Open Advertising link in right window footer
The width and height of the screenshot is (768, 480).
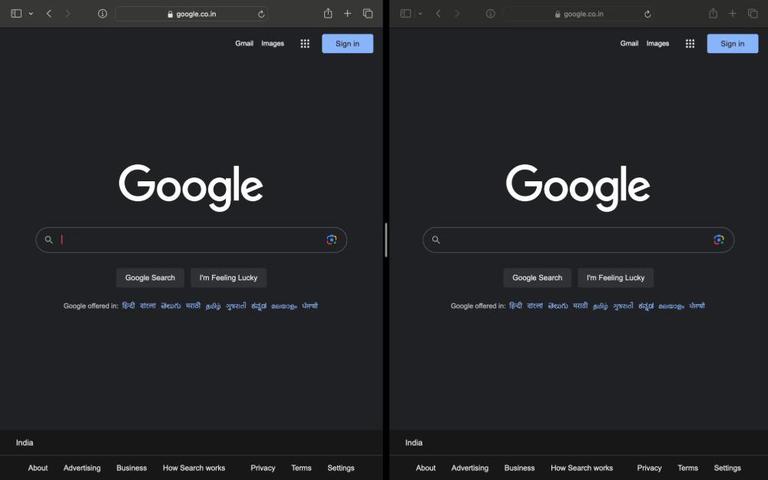coord(470,468)
